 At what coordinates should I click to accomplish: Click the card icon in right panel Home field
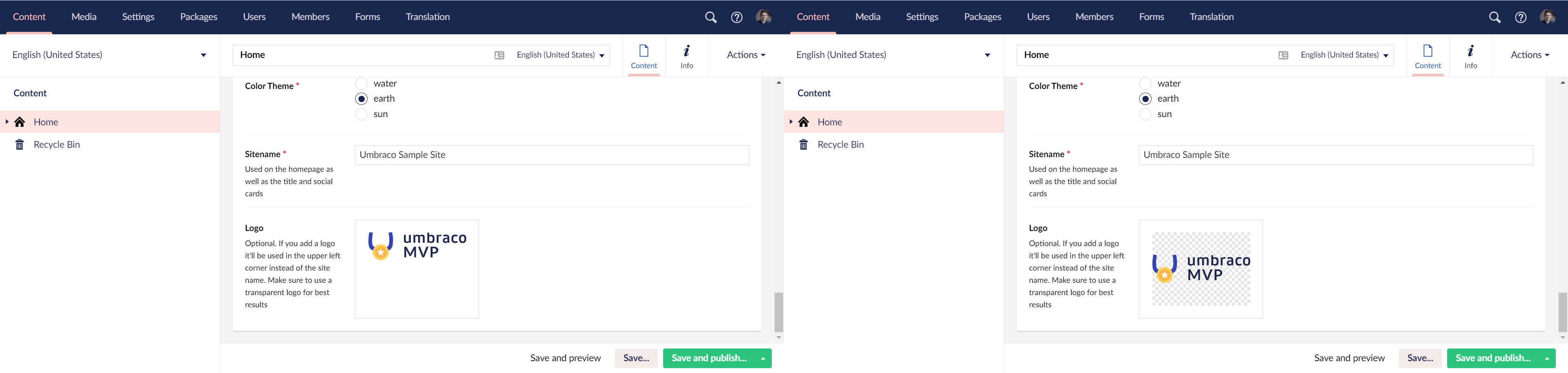(x=1283, y=55)
